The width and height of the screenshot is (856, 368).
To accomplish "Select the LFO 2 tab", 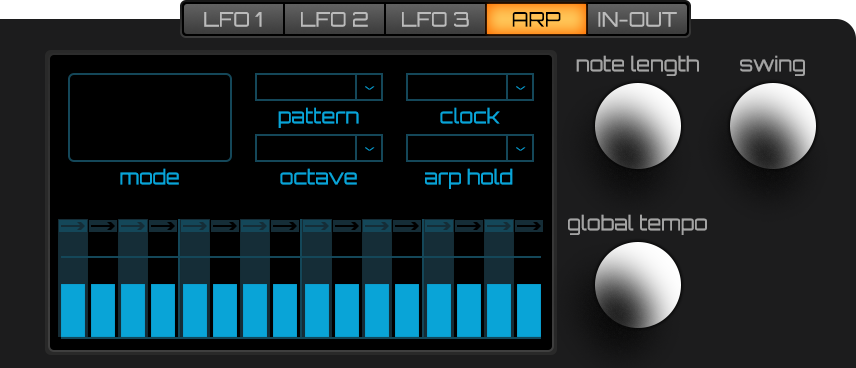I will [335, 20].
